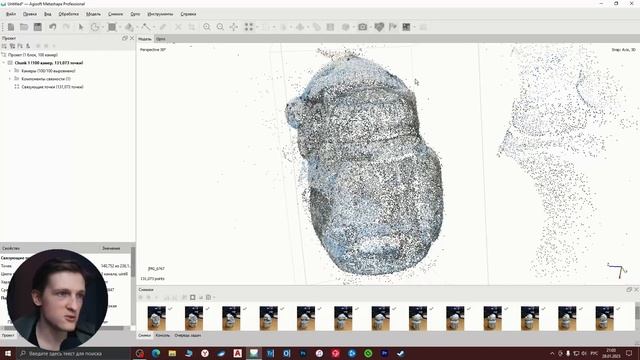Open dropdown arrow next to ruler tool
Viewport: 640px width, 360px height.
pos(153,27)
